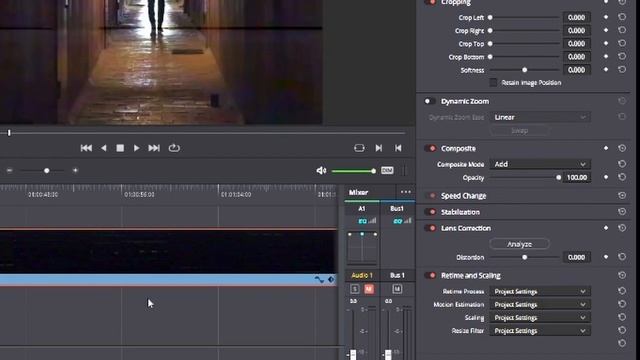Toggle Retime and Scaling section switch
This screenshot has width=640, height=360.
430,276
